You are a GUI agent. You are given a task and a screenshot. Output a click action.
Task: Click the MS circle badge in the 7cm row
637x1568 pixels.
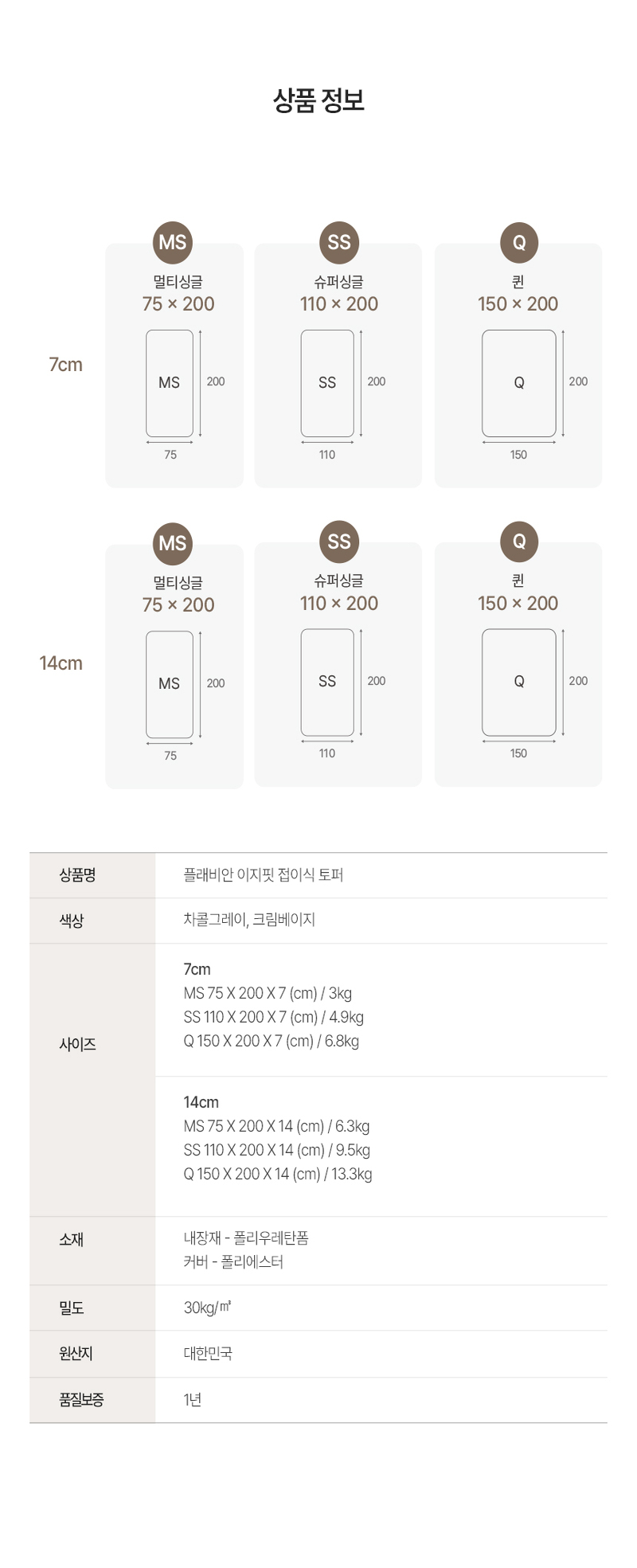click(173, 242)
